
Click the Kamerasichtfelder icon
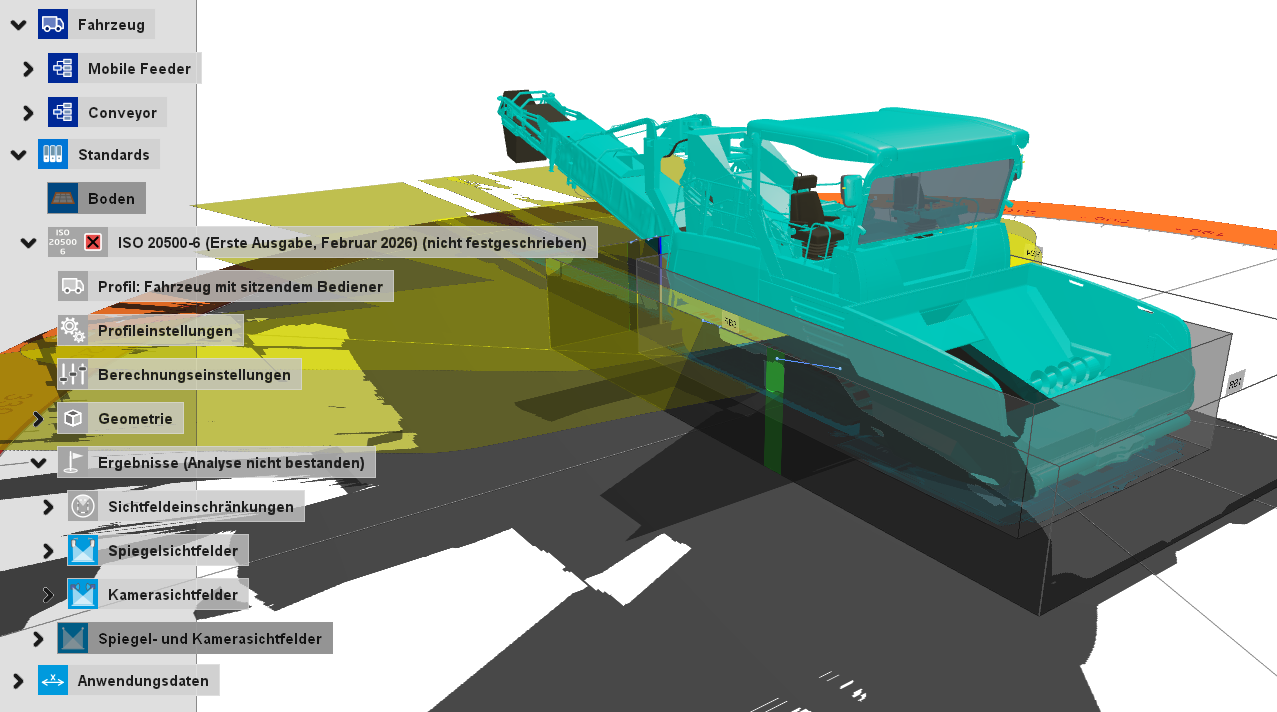click(83, 594)
